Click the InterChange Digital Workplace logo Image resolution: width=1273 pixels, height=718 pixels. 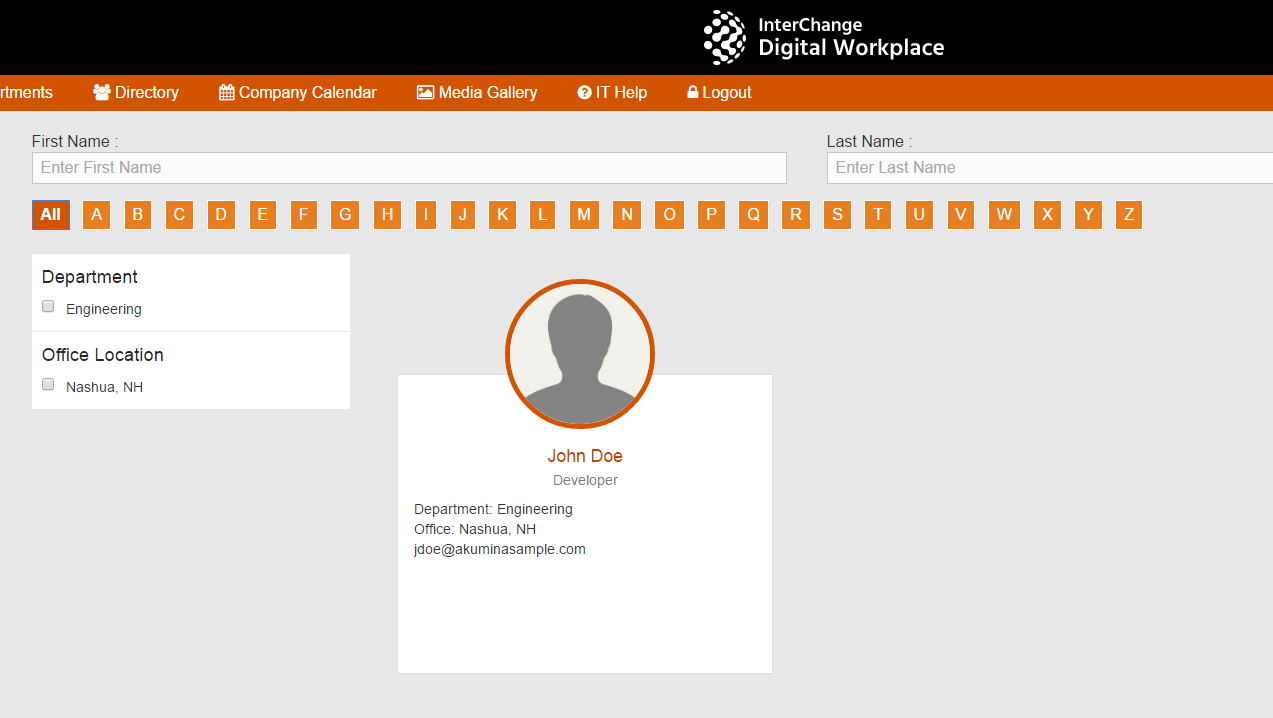[x=824, y=37]
